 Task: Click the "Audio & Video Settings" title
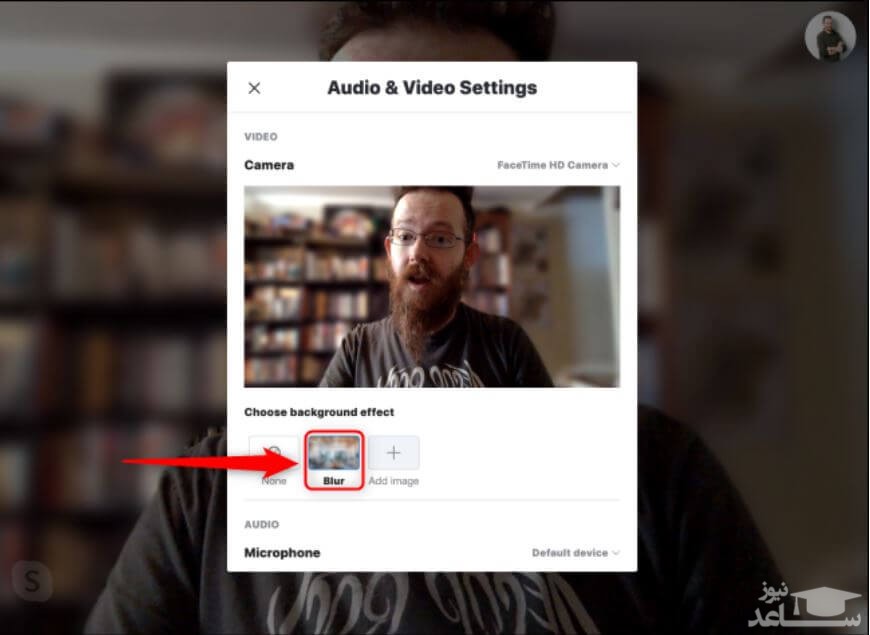pyautogui.click(x=432, y=88)
